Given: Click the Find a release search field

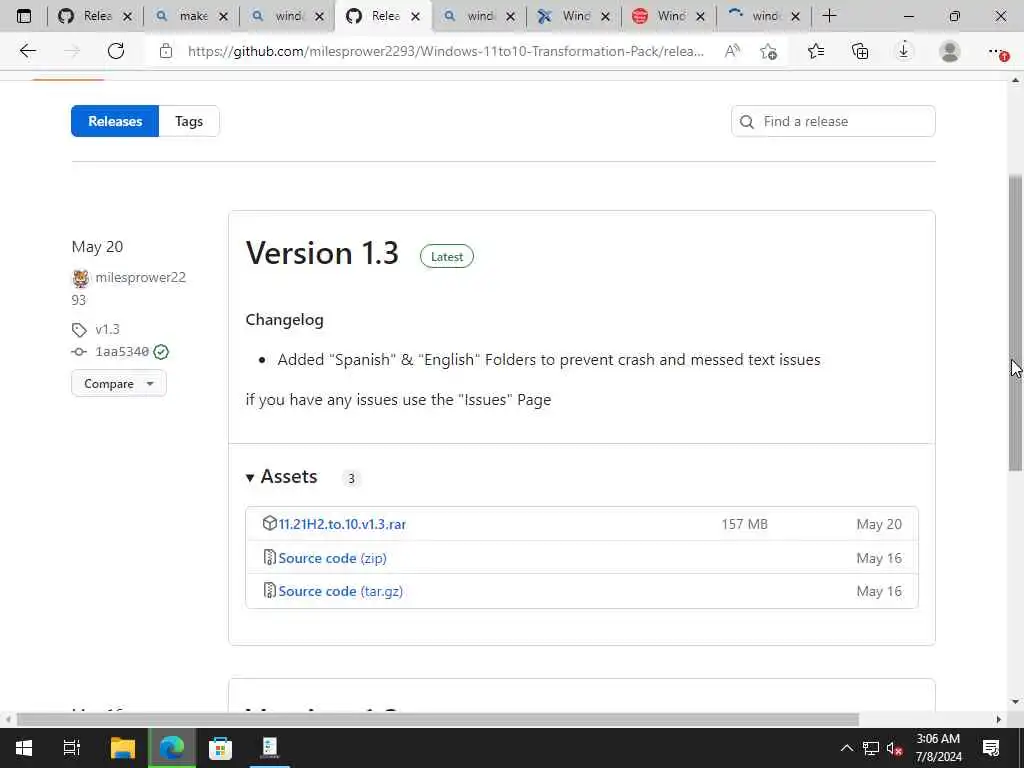Looking at the screenshot, I should point(833,121).
